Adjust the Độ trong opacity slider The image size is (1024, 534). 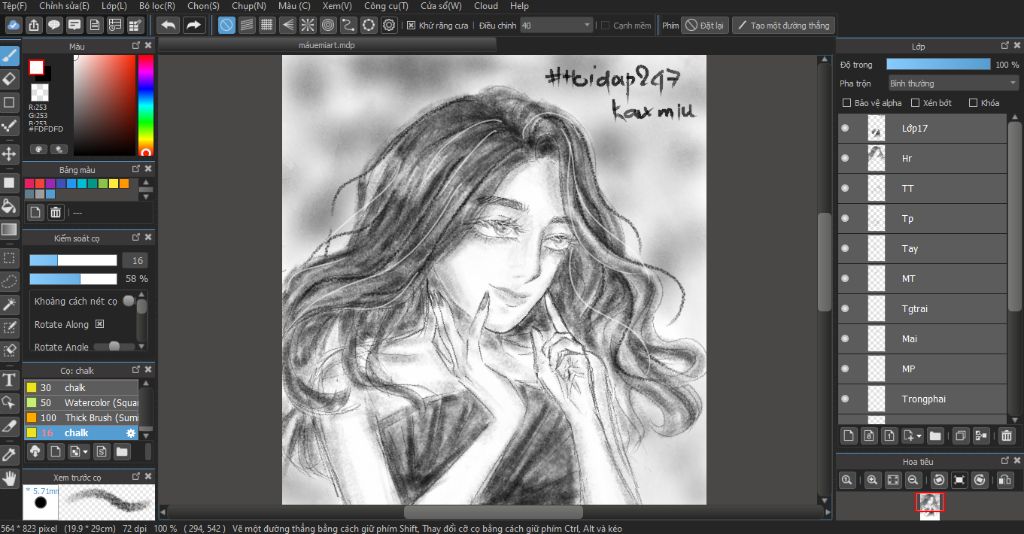938,64
